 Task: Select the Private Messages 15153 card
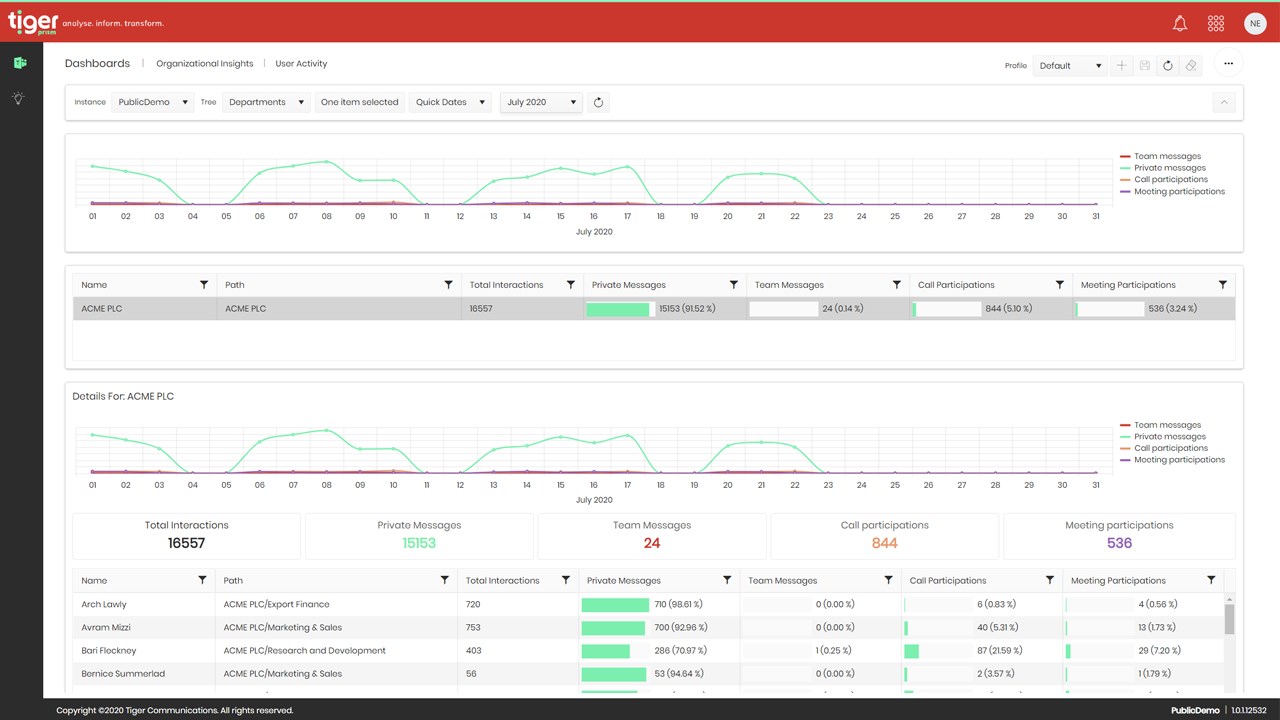click(419, 536)
